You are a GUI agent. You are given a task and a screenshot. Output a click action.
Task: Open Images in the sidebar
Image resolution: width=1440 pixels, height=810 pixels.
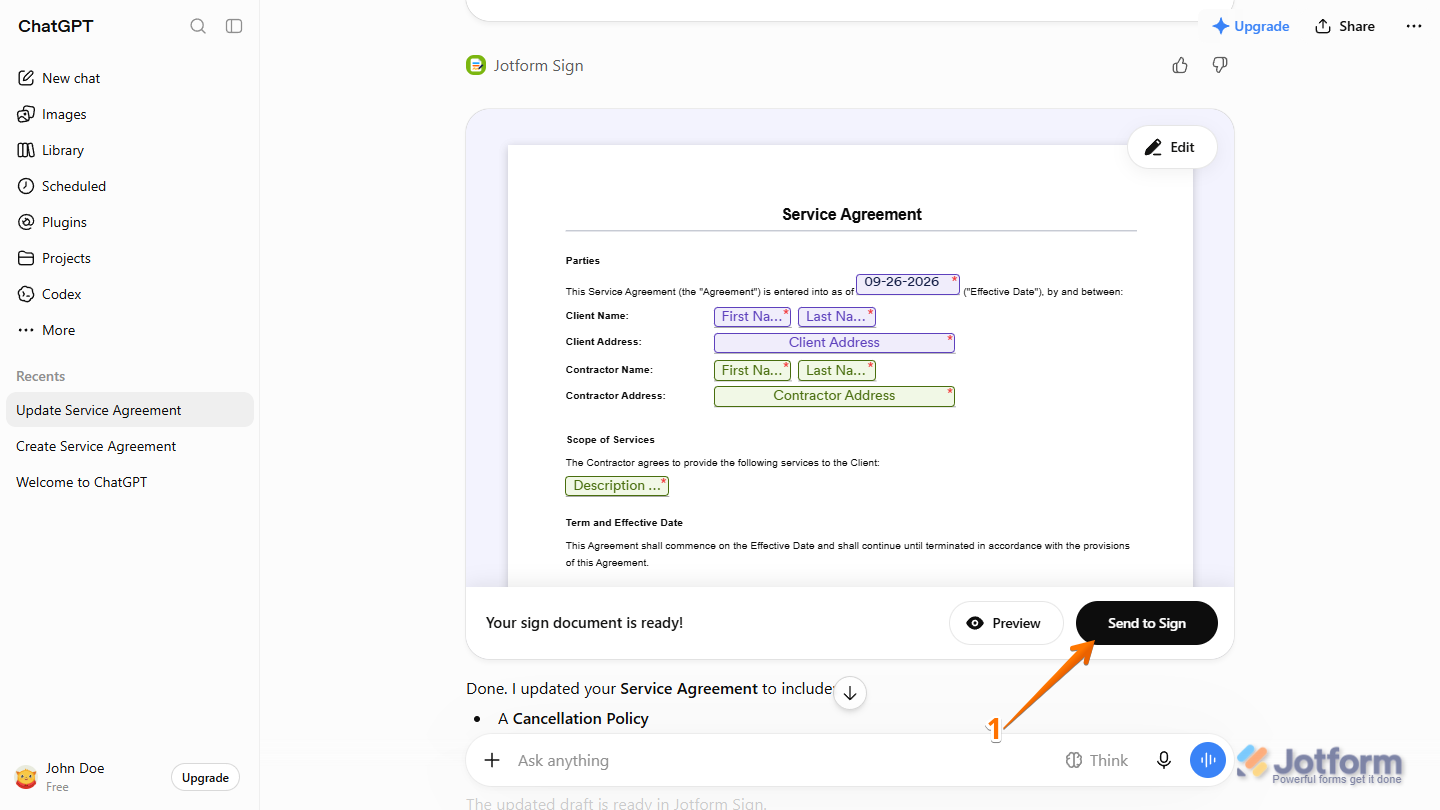coord(129,114)
